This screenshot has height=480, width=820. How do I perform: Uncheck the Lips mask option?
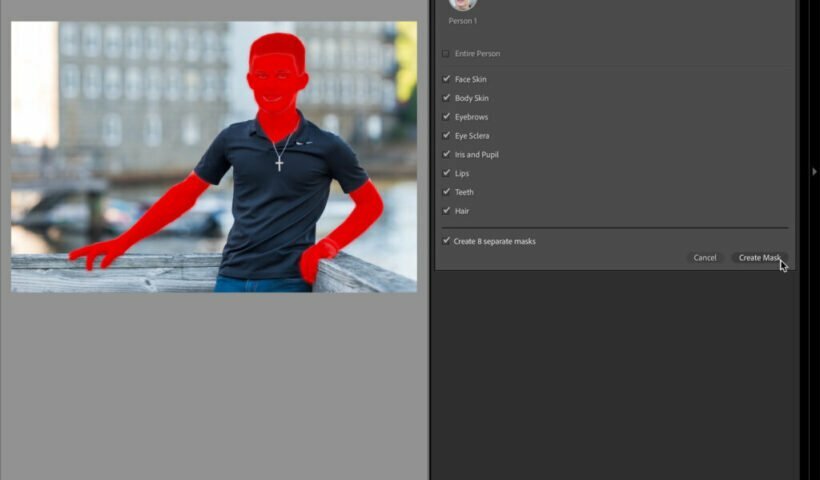446,173
